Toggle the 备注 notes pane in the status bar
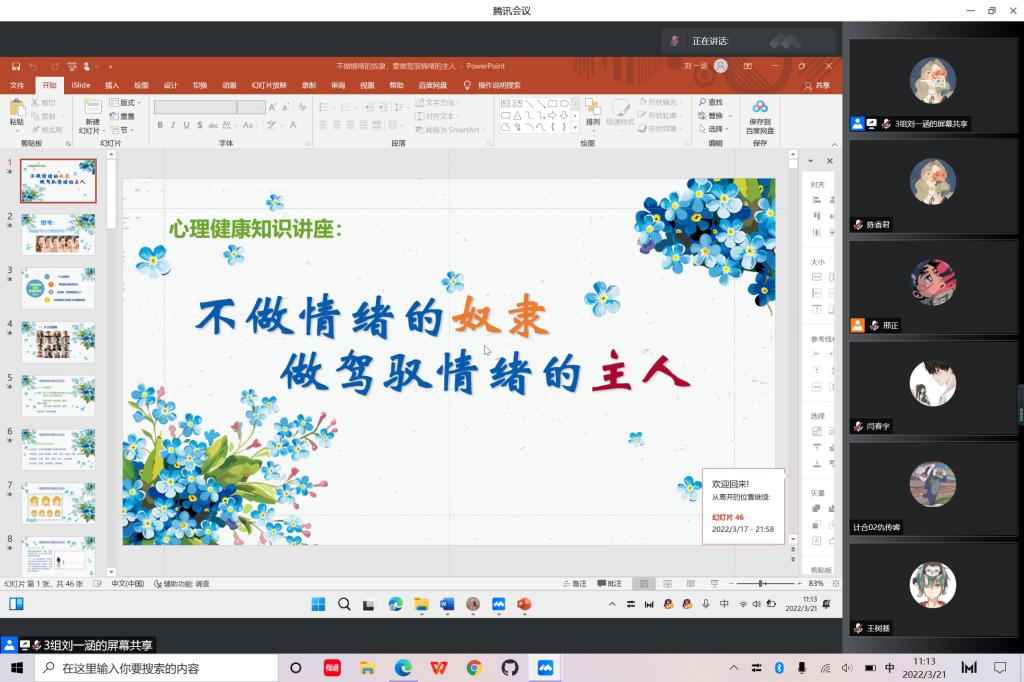The width and height of the screenshot is (1024, 682). [x=575, y=583]
